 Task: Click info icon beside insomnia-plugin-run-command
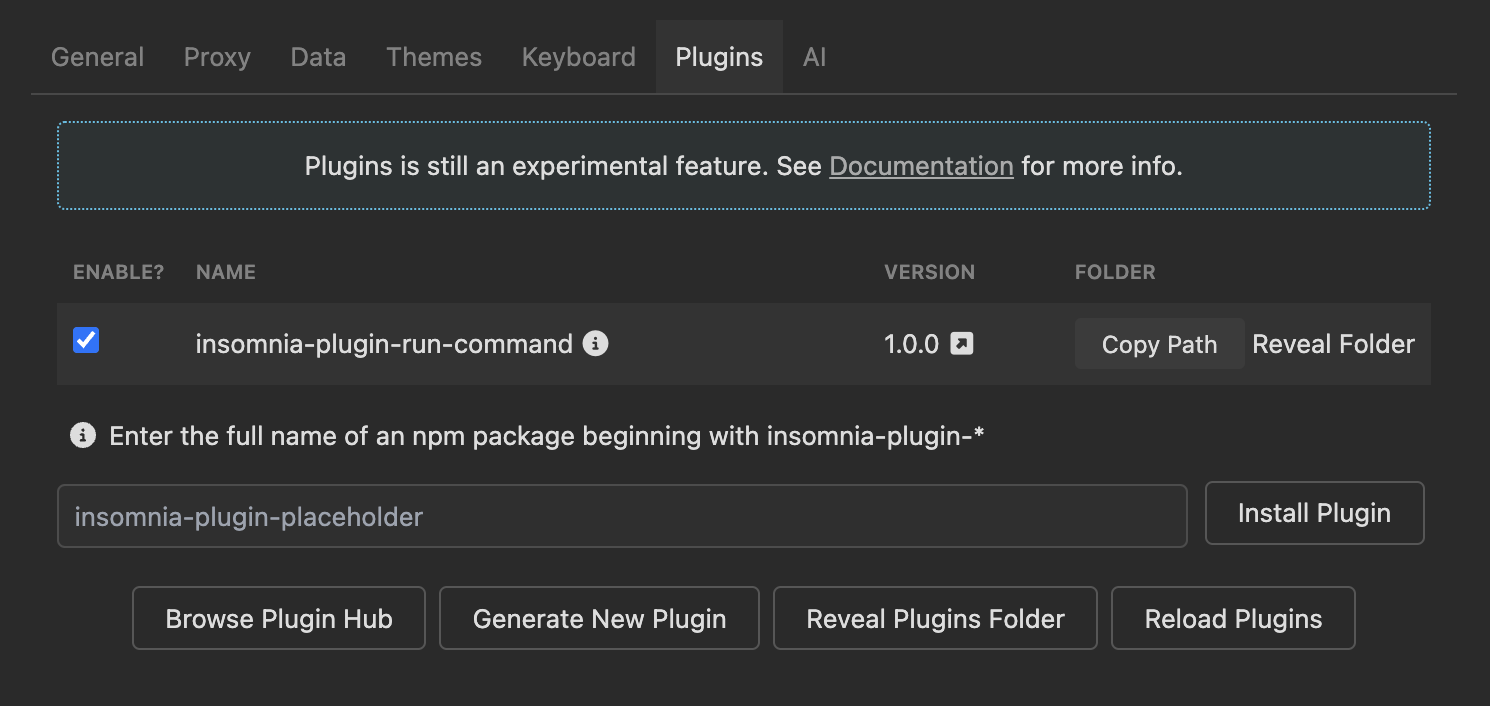pyautogui.click(x=596, y=344)
